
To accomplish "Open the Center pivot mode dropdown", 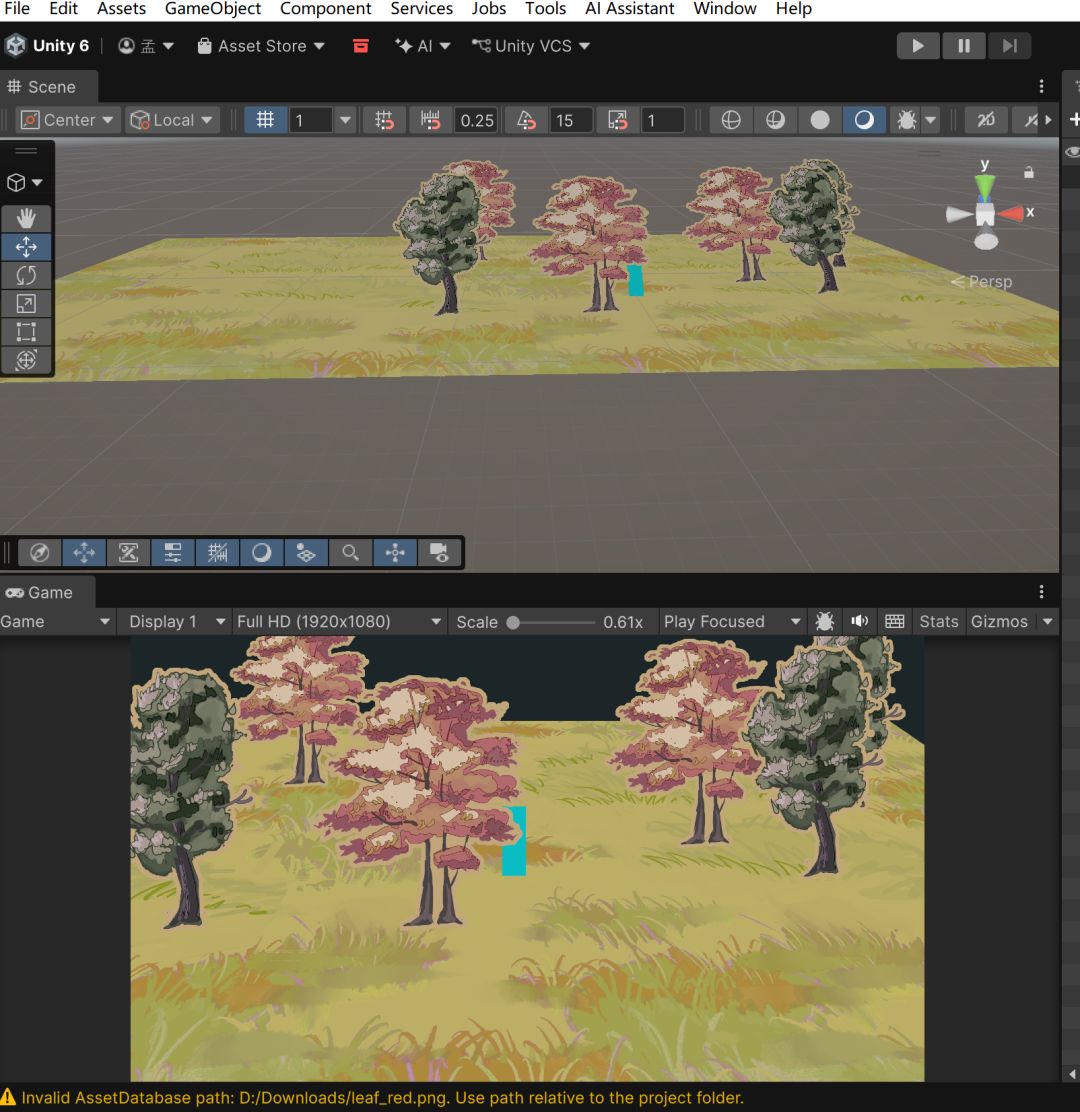I will pos(67,120).
